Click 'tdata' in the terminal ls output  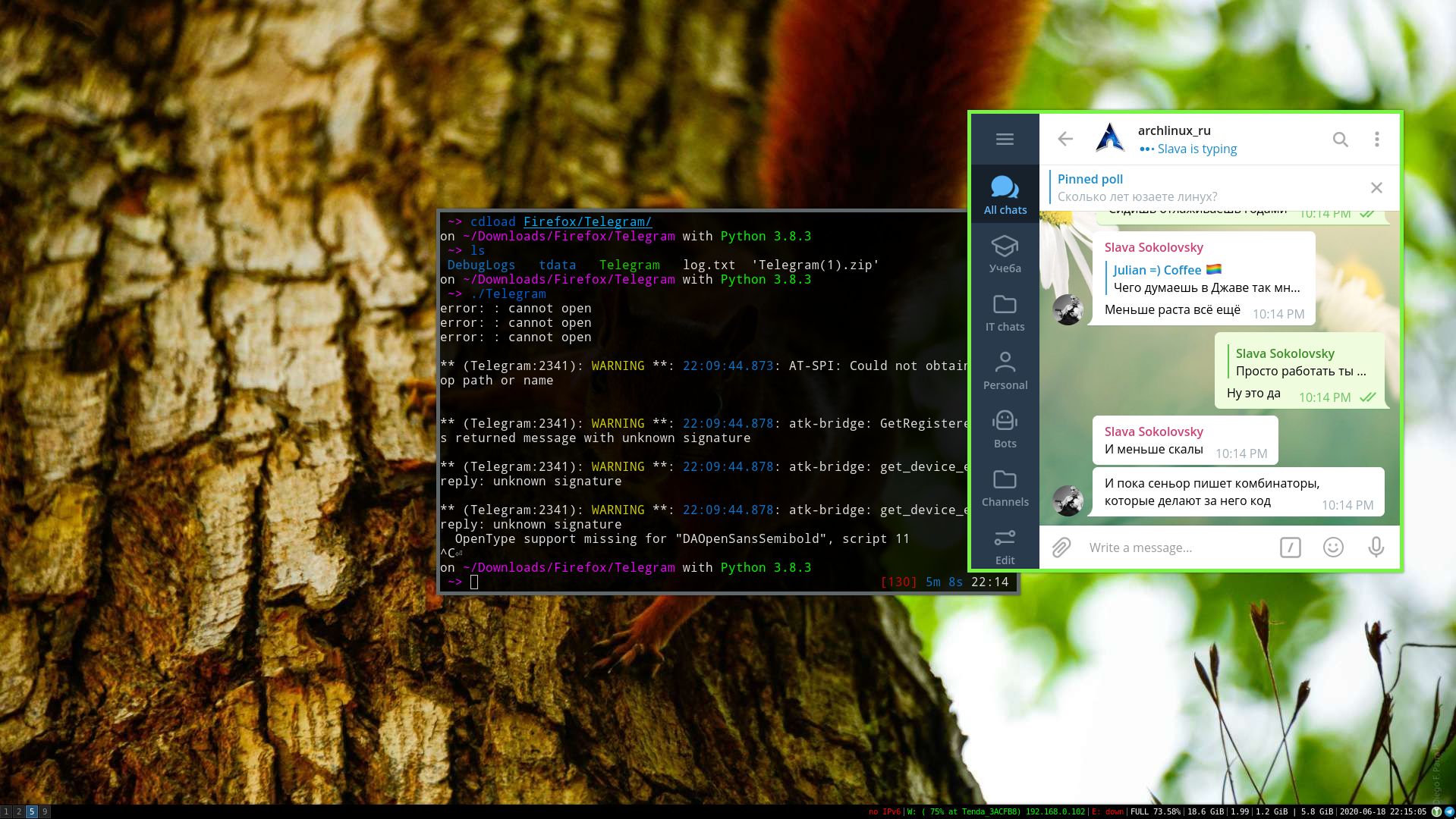pos(557,265)
